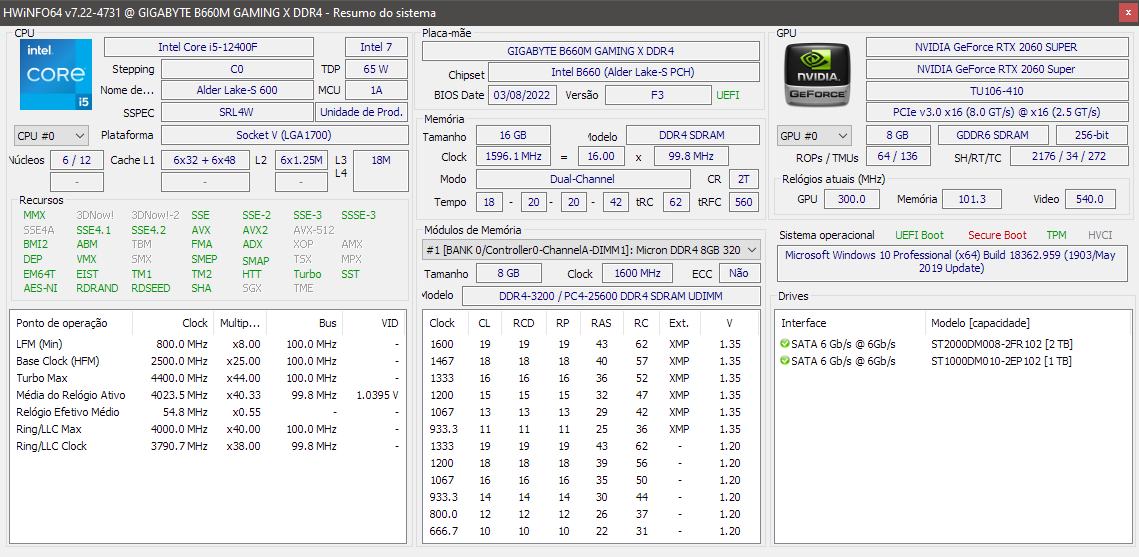Click the memory size 16 GB field
The height and width of the screenshot is (557, 1139).
[x=513, y=135]
